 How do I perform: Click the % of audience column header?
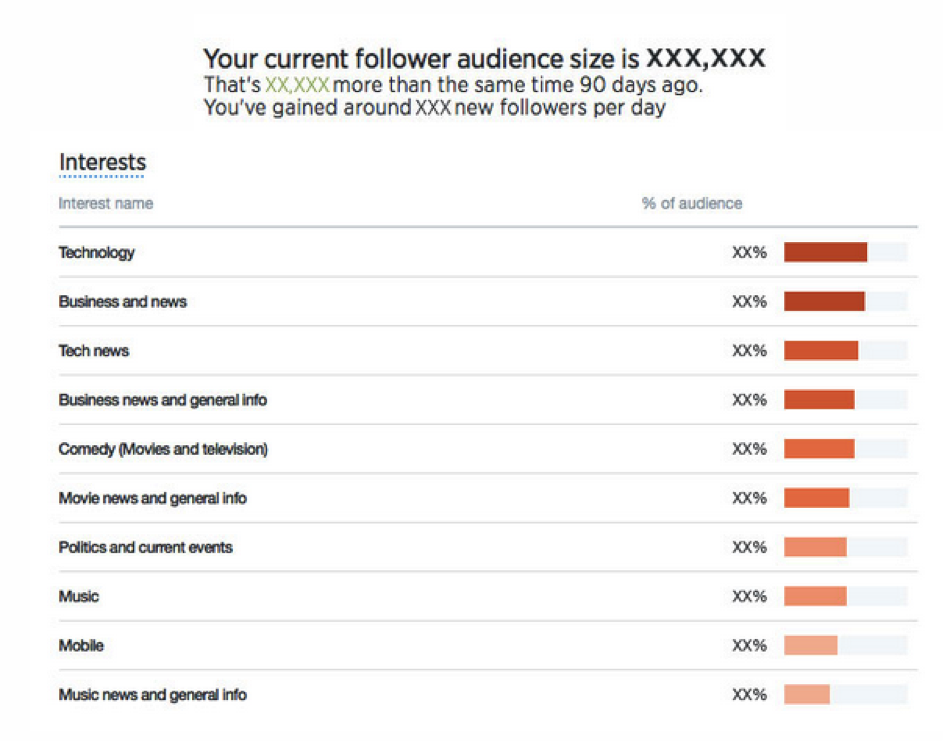[692, 204]
